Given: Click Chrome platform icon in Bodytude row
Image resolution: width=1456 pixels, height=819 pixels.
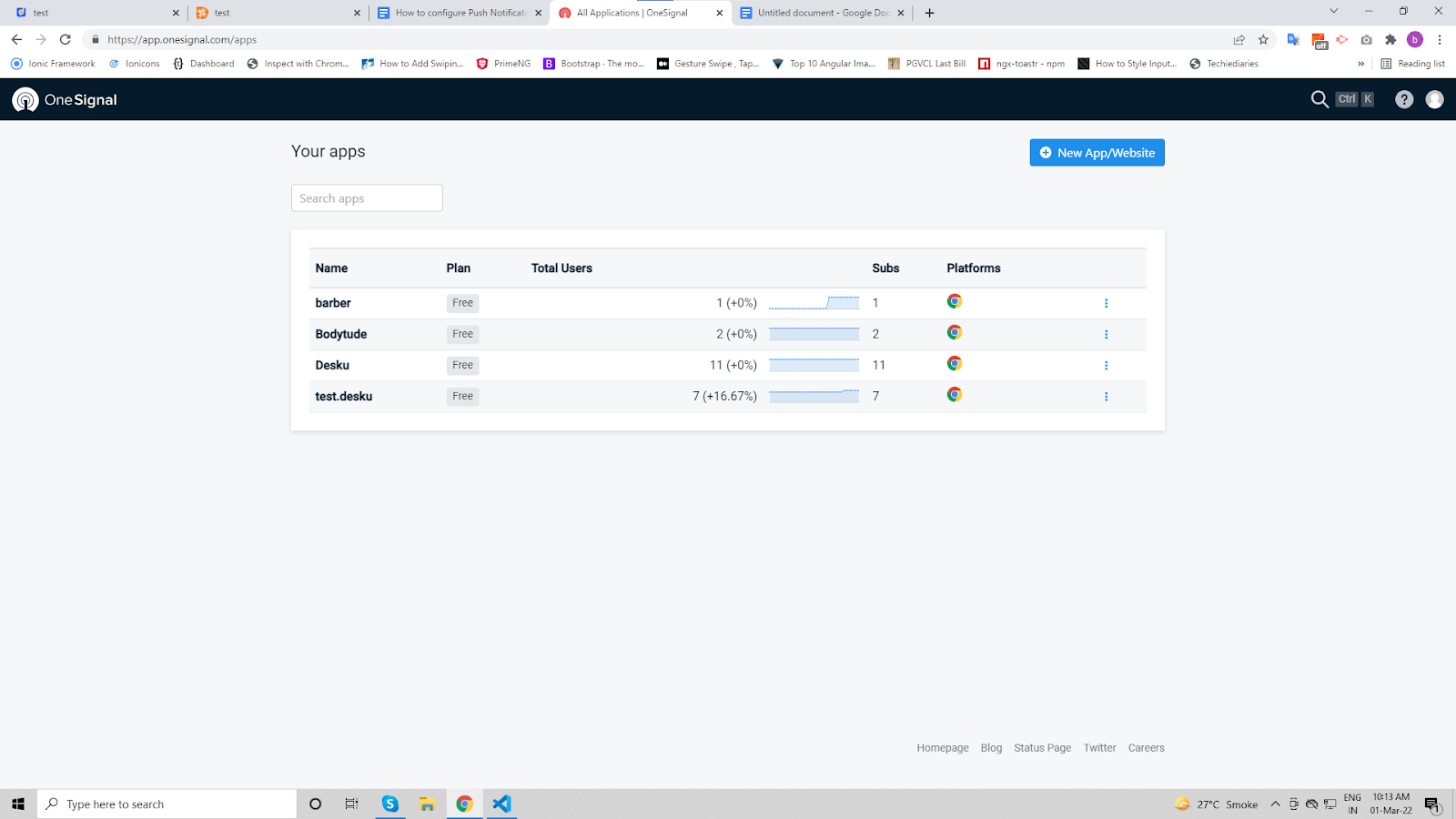Looking at the screenshot, I should point(954,332).
